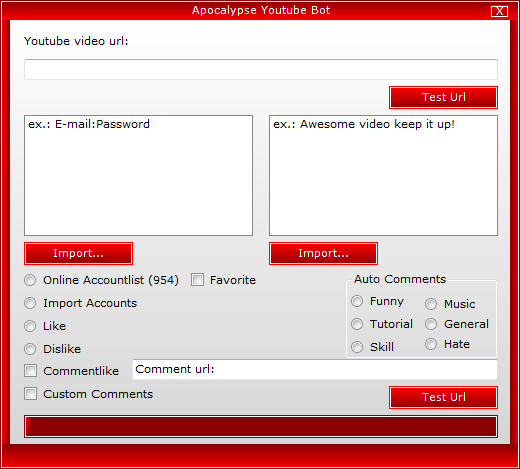520x469 pixels.
Task: Select the Dislike radio button
Action: pyautogui.click(x=30, y=349)
